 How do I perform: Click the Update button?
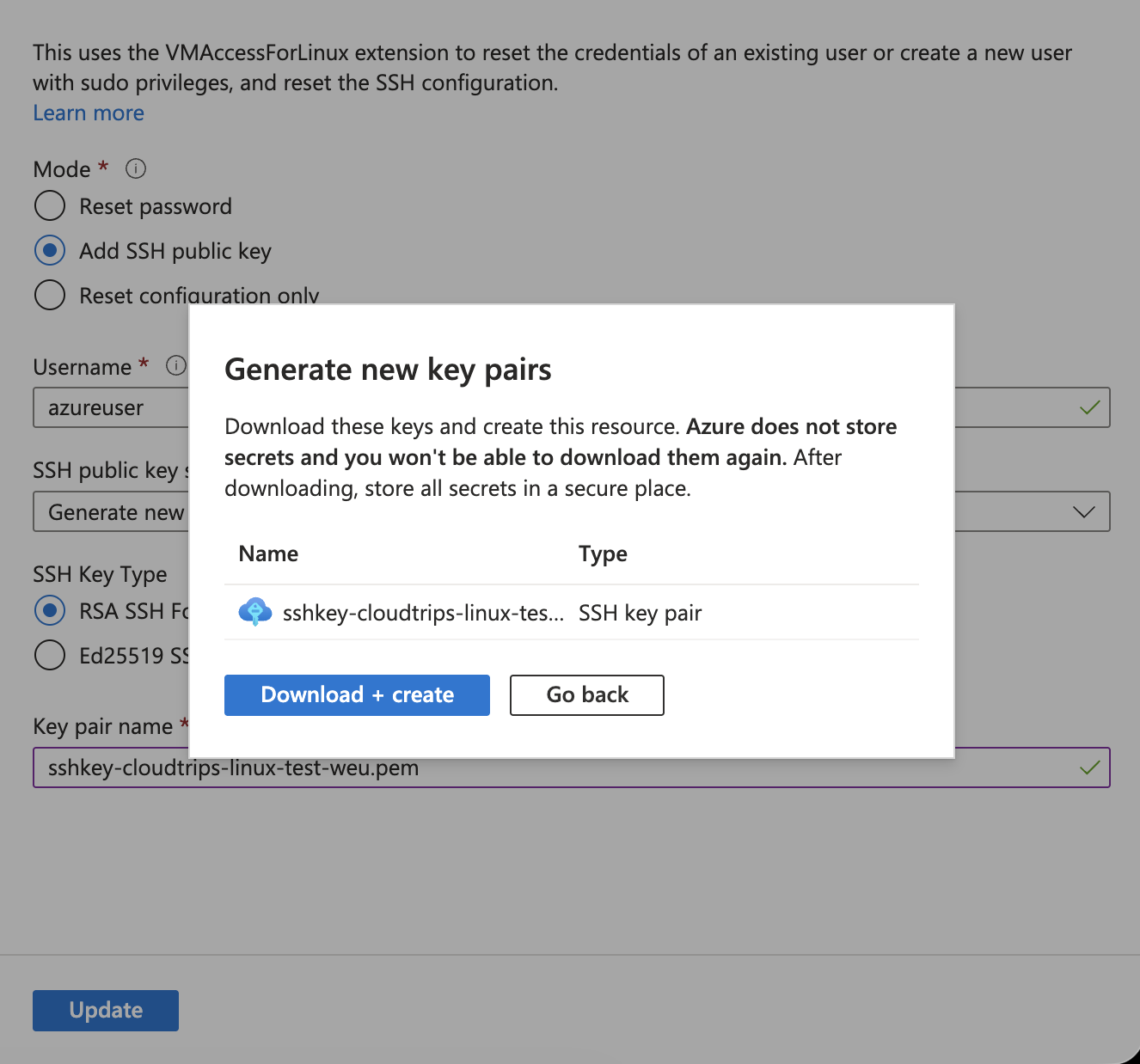(x=106, y=1010)
